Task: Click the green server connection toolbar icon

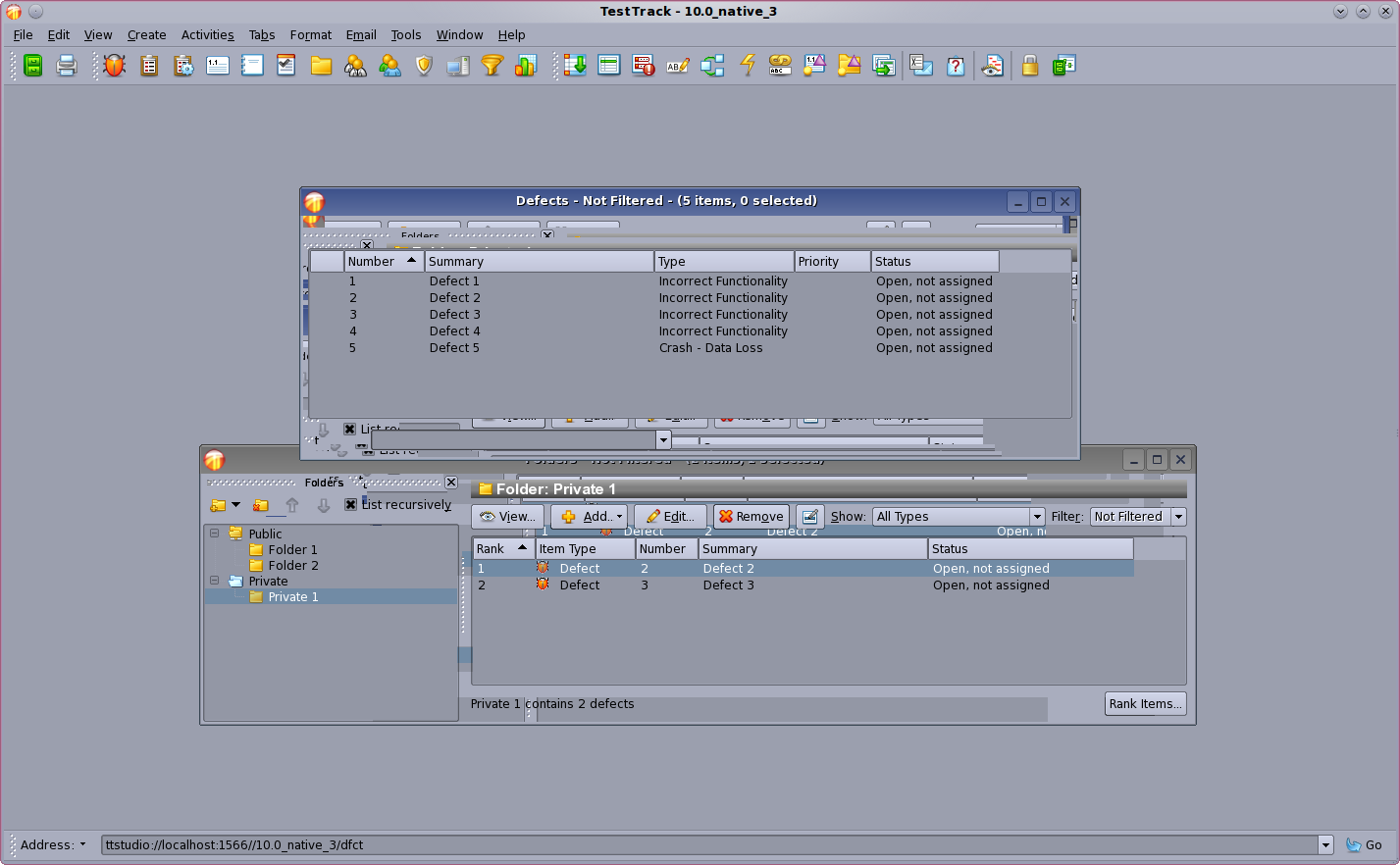Action: click(32, 66)
